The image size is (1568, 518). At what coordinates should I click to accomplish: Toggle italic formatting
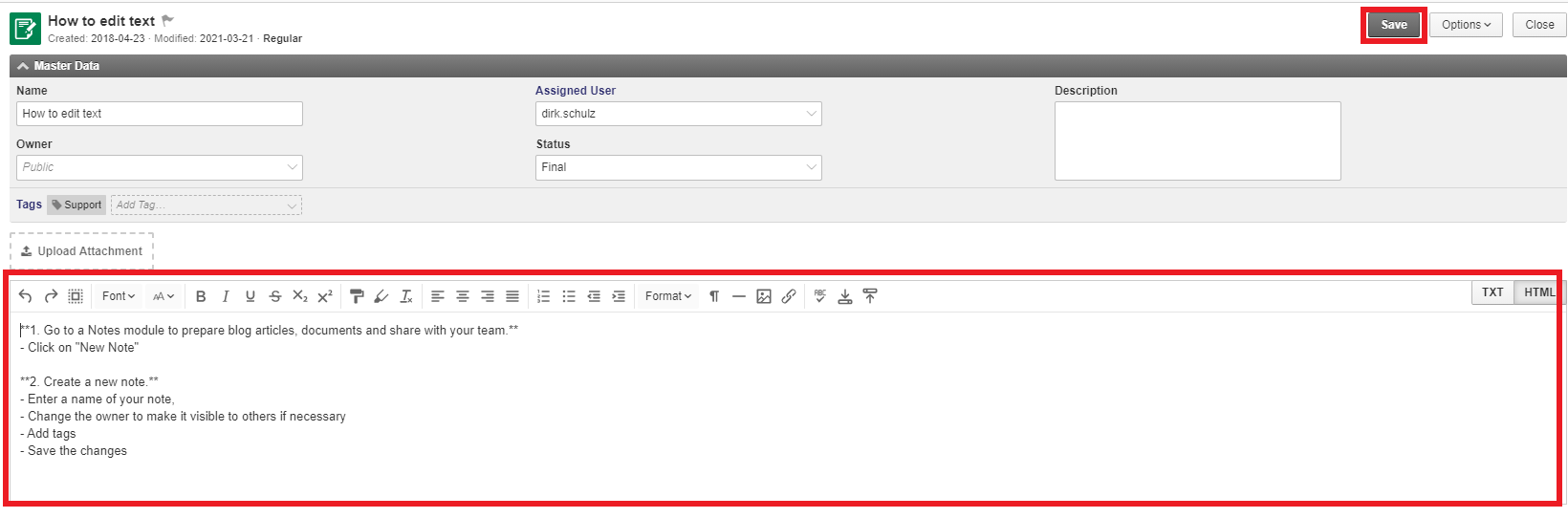coord(226,296)
